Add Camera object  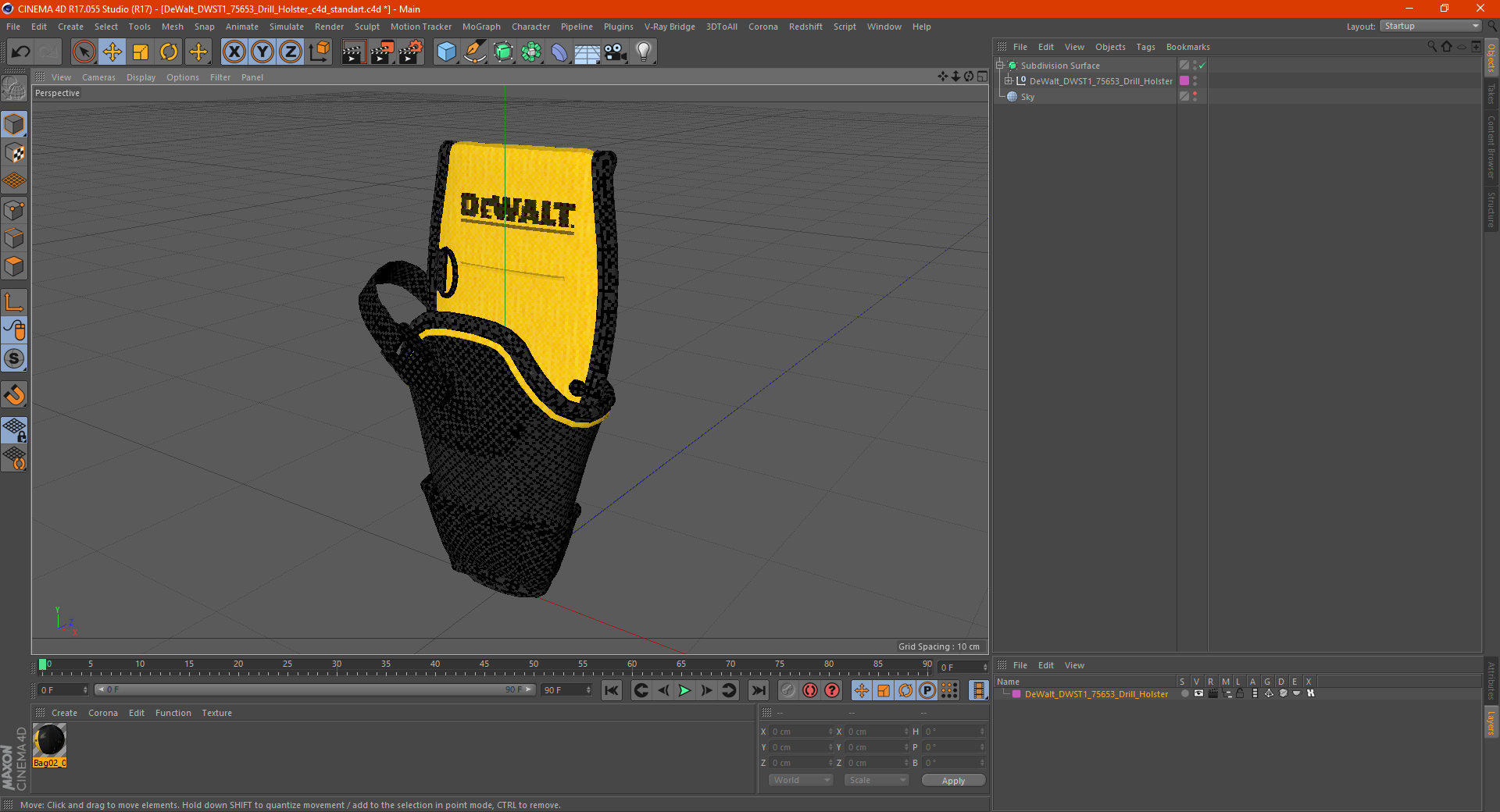[615, 52]
